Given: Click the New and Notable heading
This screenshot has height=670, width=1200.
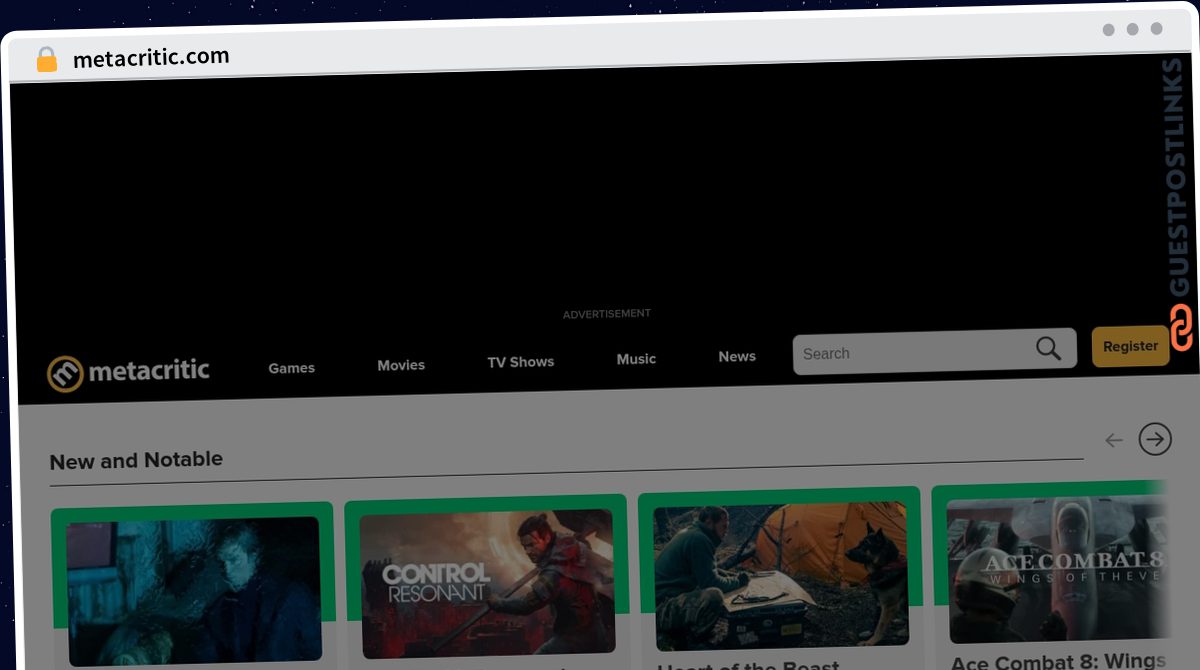Looking at the screenshot, I should click(x=136, y=461).
